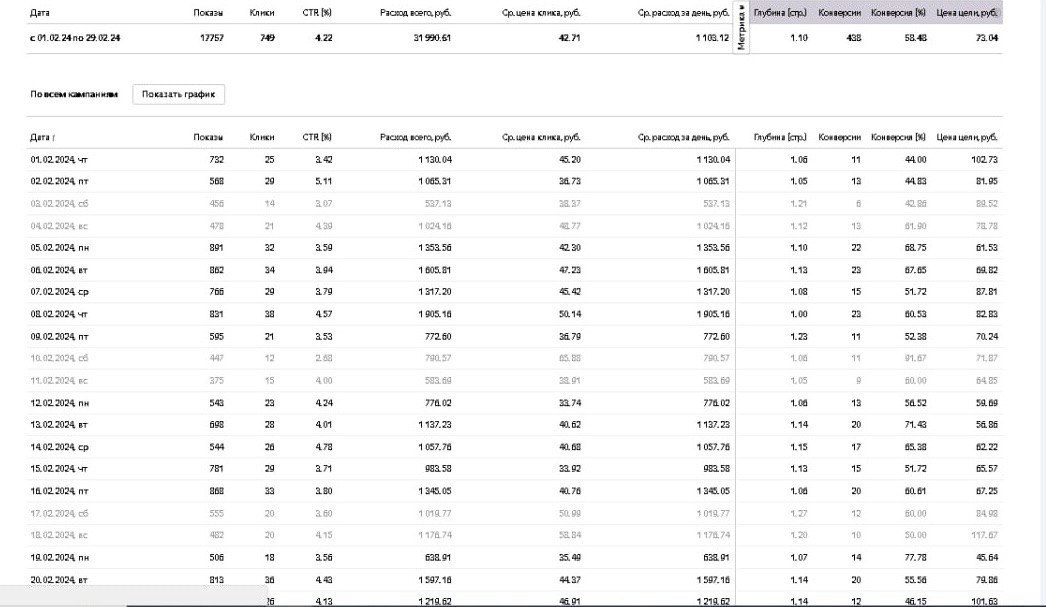The image size is (1046, 607).
Task: Click the greyed 10.02.2024, сб date row
Action: click(66, 357)
